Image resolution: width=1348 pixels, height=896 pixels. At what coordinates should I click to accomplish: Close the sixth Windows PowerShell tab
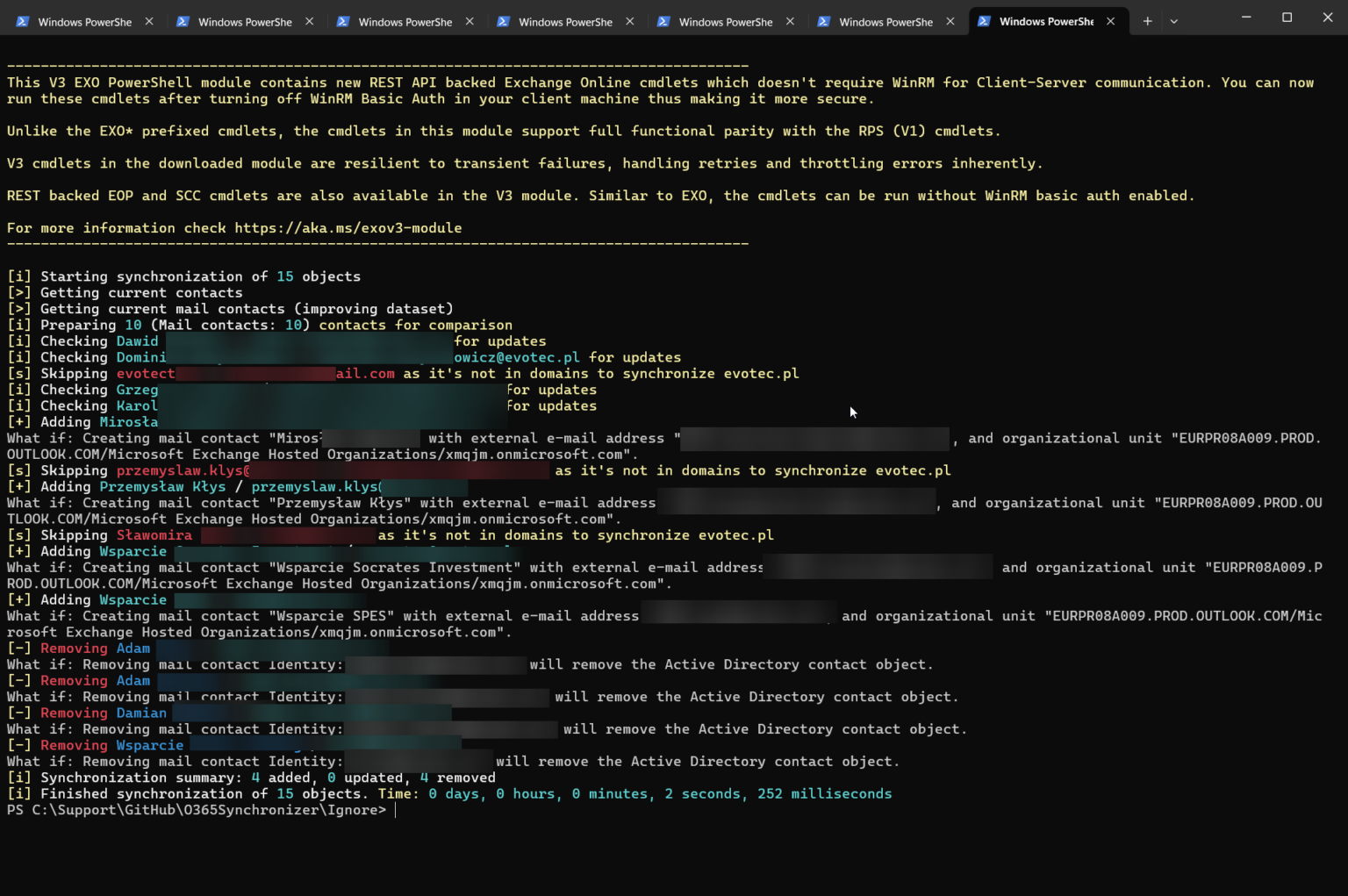(x=950, y=22)
